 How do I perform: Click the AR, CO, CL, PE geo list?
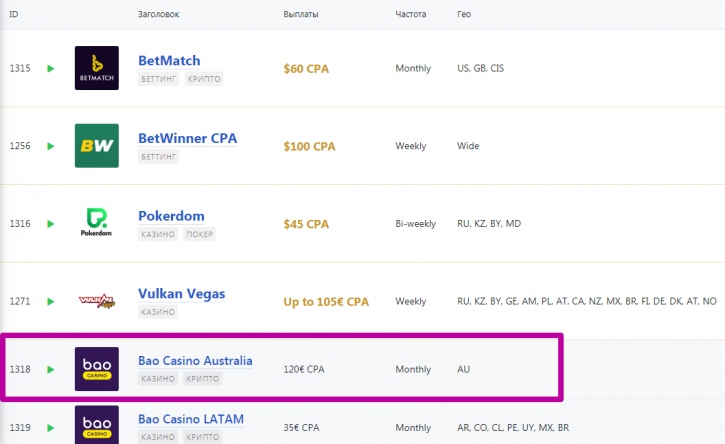(x=513, y=428)
